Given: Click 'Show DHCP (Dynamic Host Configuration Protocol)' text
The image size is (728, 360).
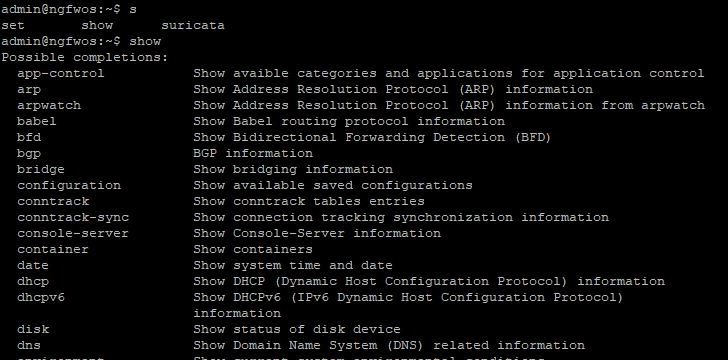Looking at the screenshot, I should pyautogui.click(x=381, y=281).
